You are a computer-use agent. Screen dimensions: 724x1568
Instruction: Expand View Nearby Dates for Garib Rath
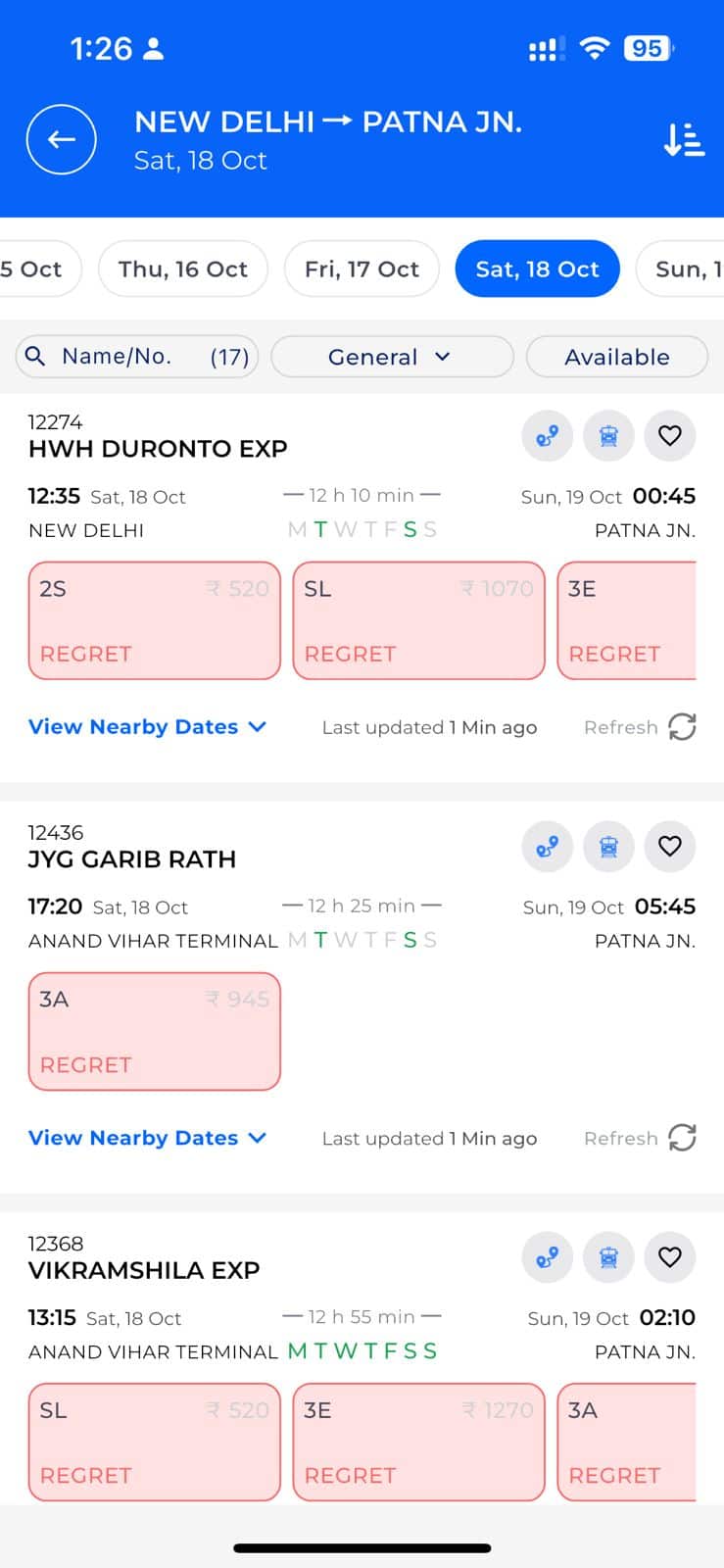click(147, 1138)
